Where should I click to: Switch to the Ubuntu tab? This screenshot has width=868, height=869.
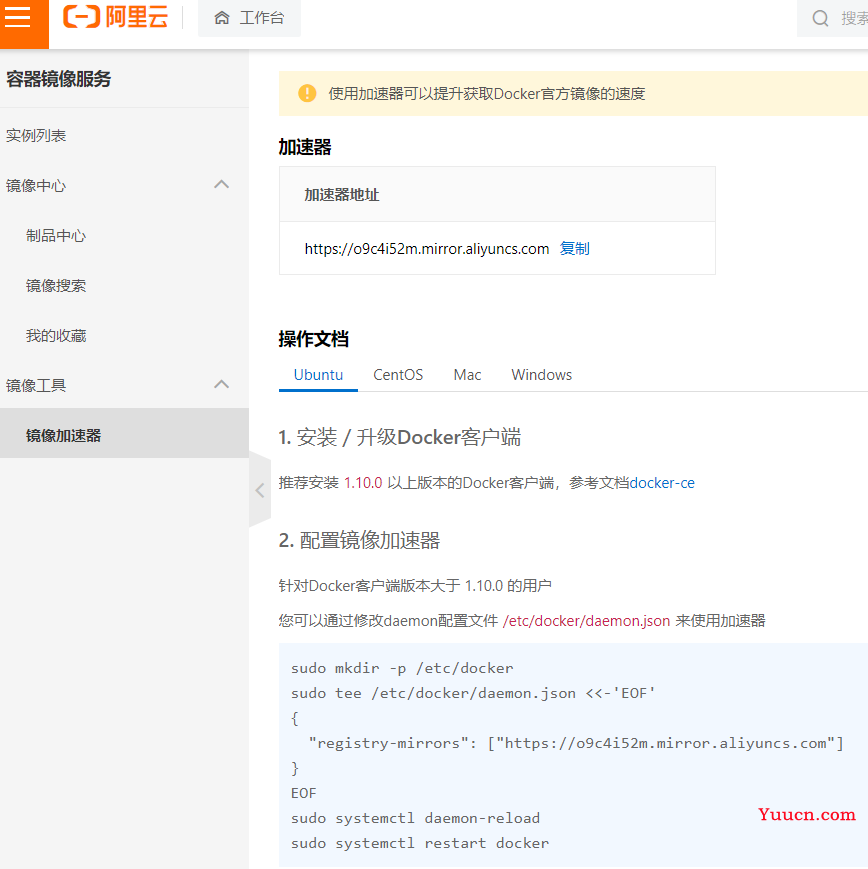tap(318, 375)
